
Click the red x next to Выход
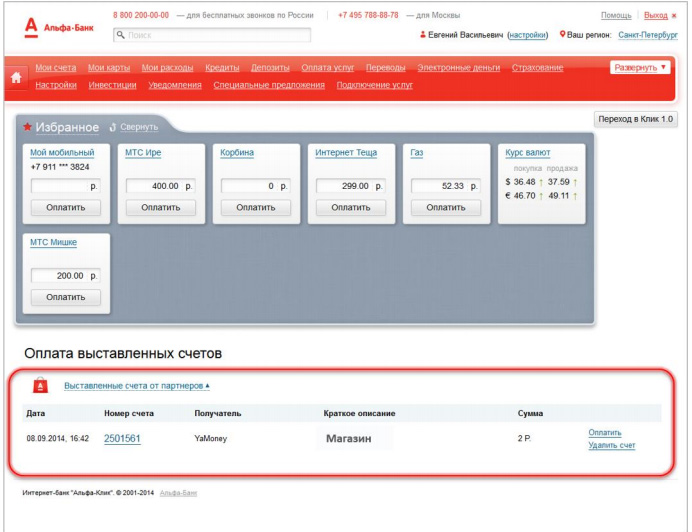(674, 15)
